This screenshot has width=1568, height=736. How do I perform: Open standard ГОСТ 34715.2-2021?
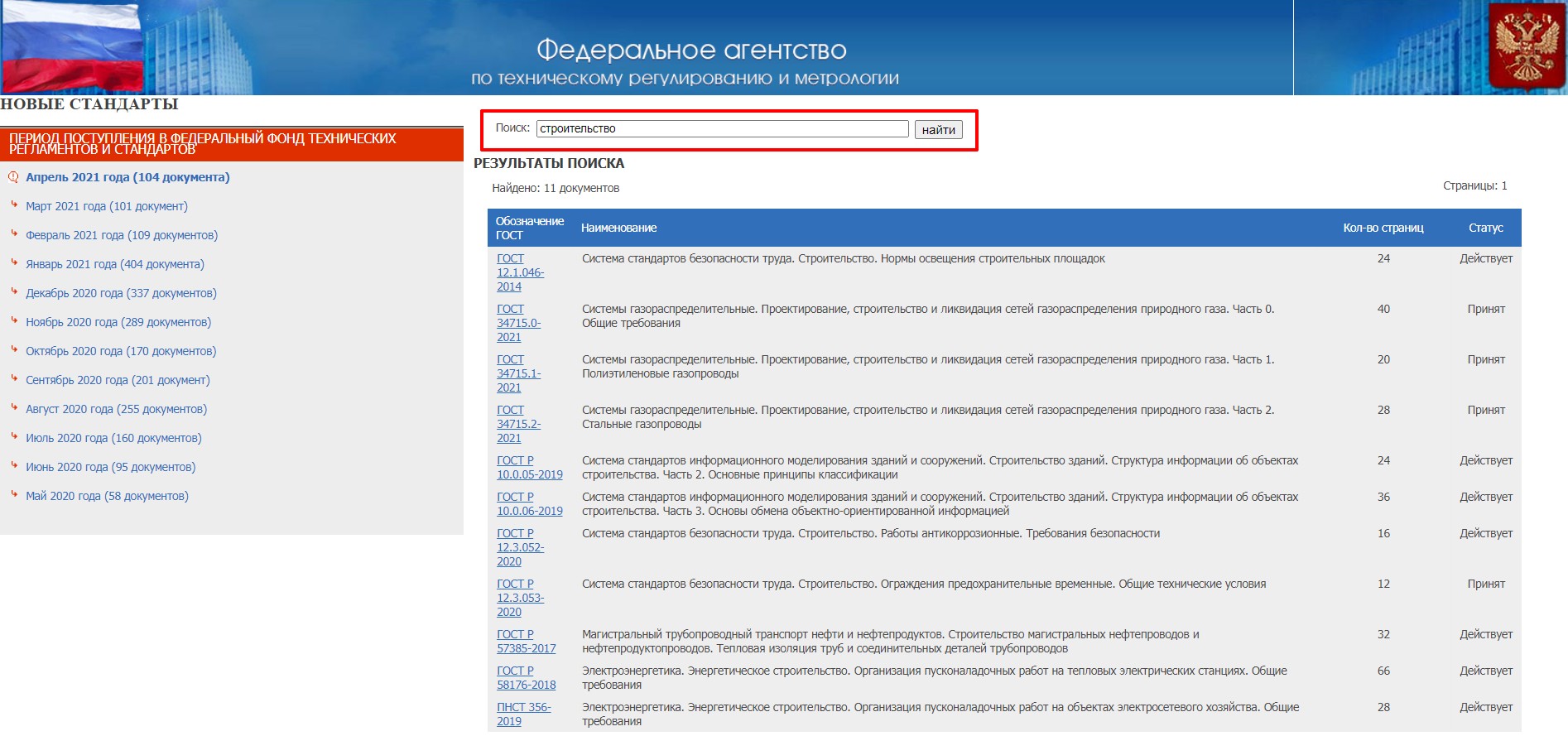coord(518,424)
